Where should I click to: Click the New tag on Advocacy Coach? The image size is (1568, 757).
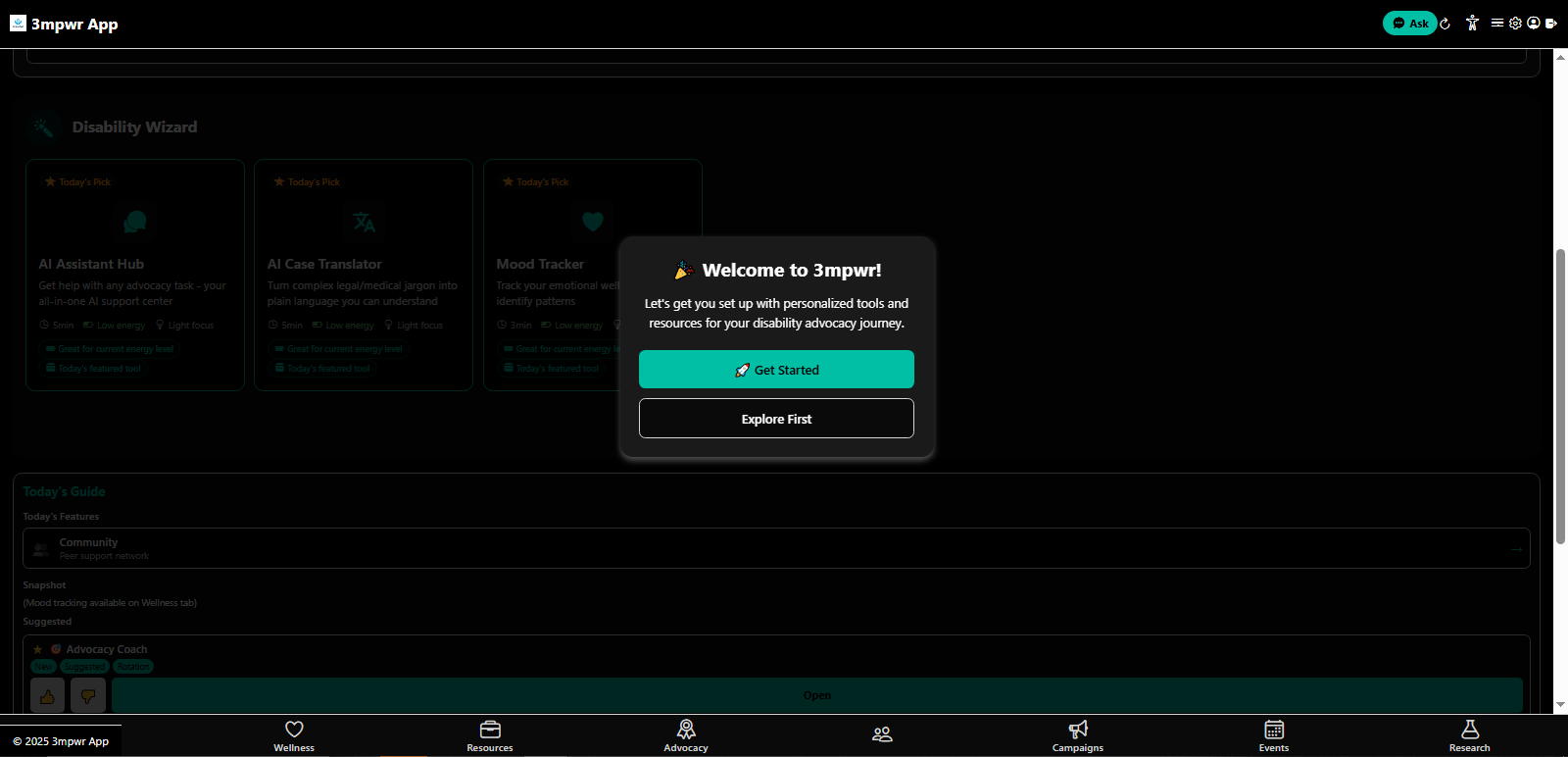[44, 667]
